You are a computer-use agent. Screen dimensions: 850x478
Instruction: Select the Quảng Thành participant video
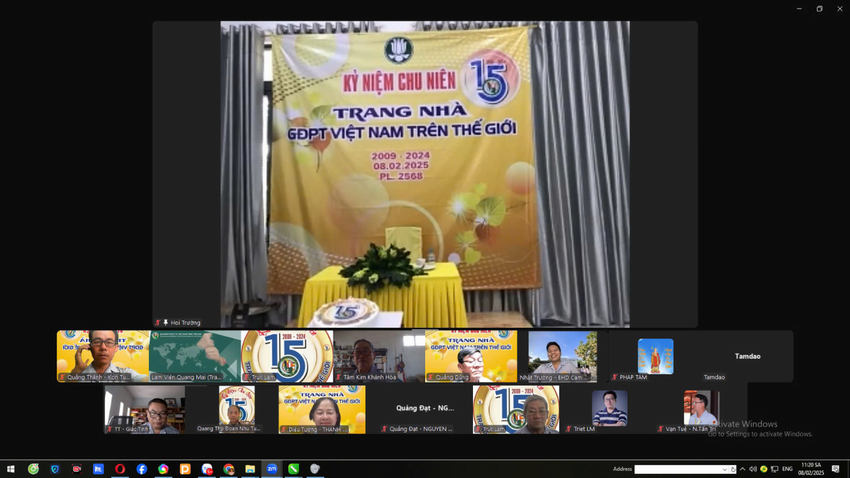coord(103,356)
